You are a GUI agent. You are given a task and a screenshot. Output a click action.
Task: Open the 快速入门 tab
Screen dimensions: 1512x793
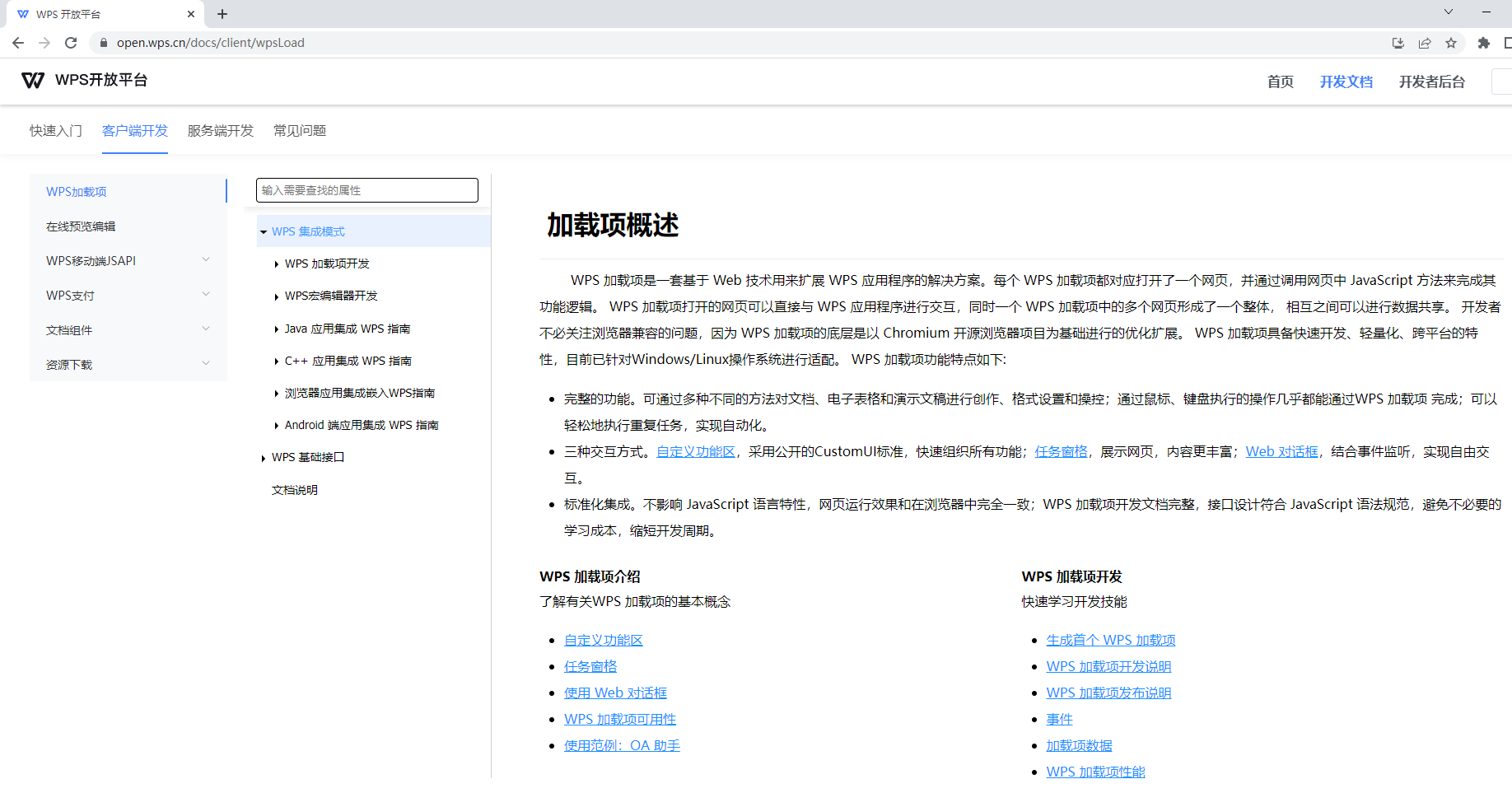click(56, 131)
